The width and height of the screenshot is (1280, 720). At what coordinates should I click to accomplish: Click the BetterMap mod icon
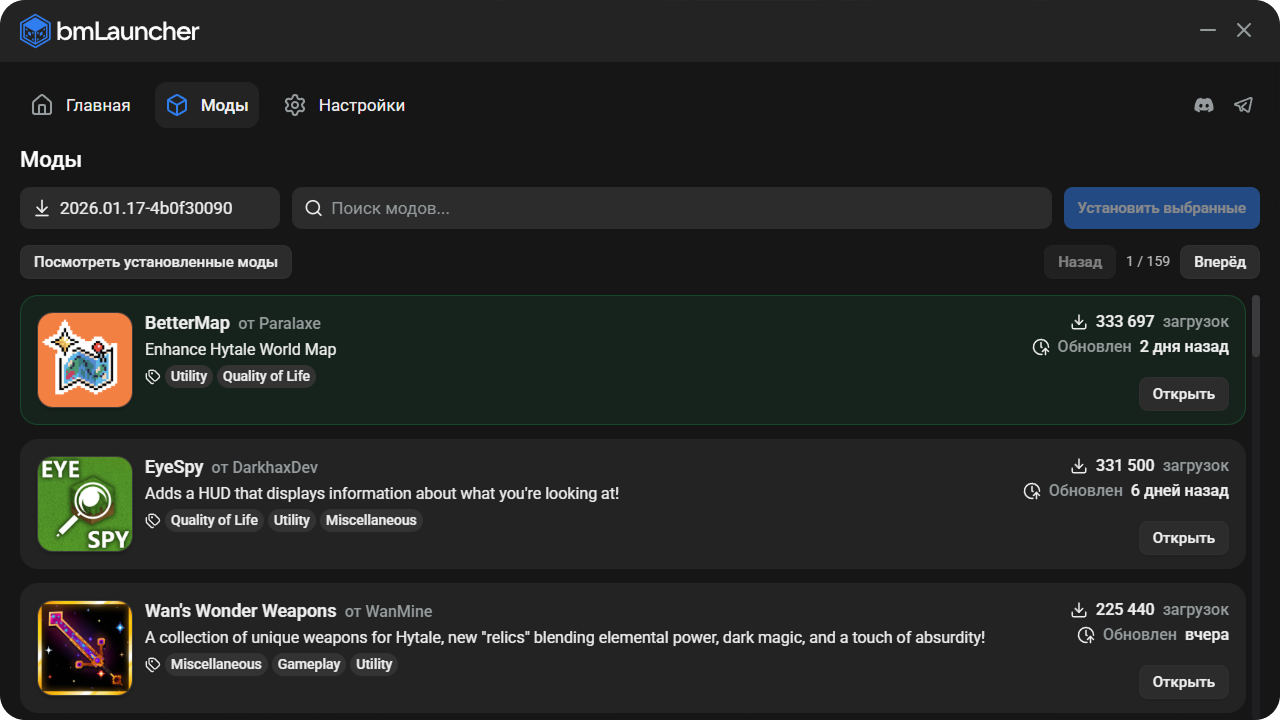[85, 360]
